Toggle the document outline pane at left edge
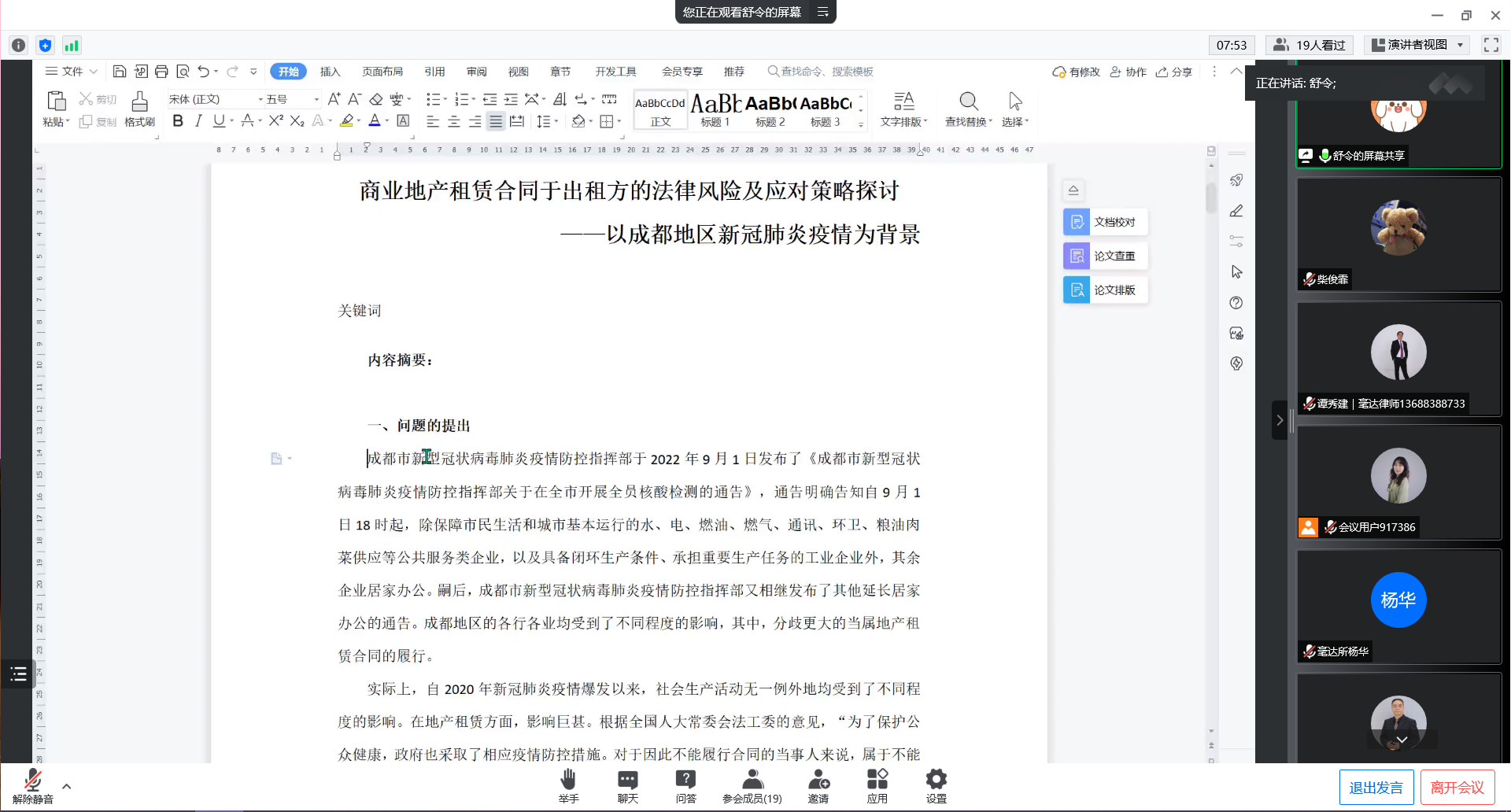 click(x=18, y=674)
